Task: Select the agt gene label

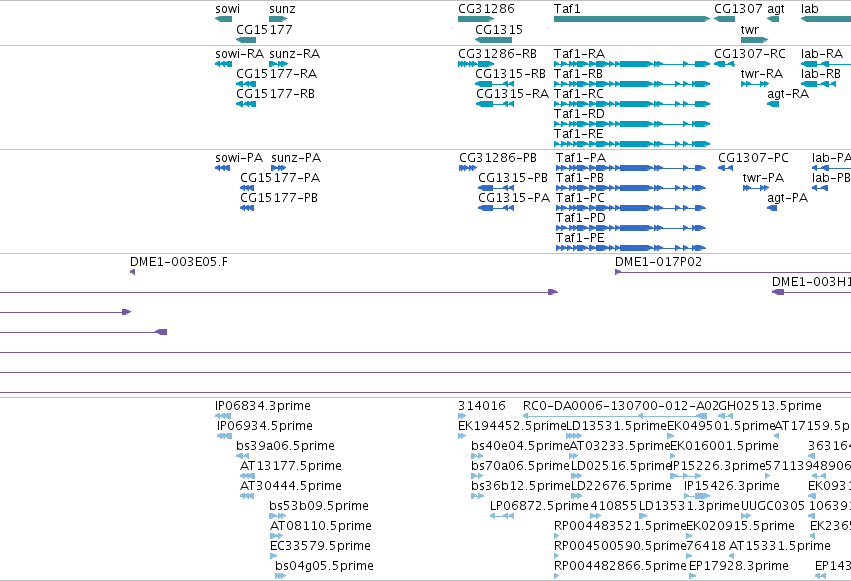Action: 776,9
